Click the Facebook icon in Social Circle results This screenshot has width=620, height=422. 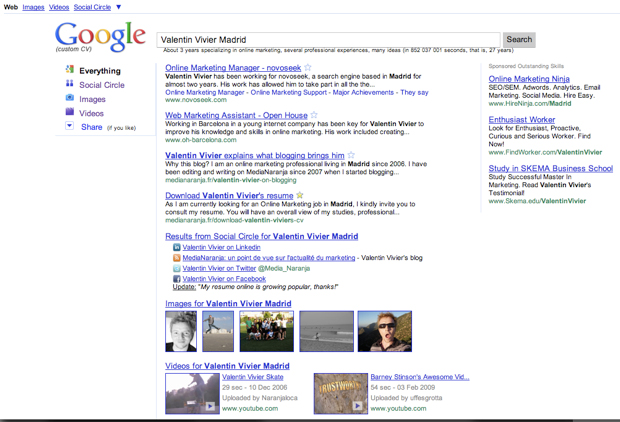pyautogui.click(x=177, y=279)
